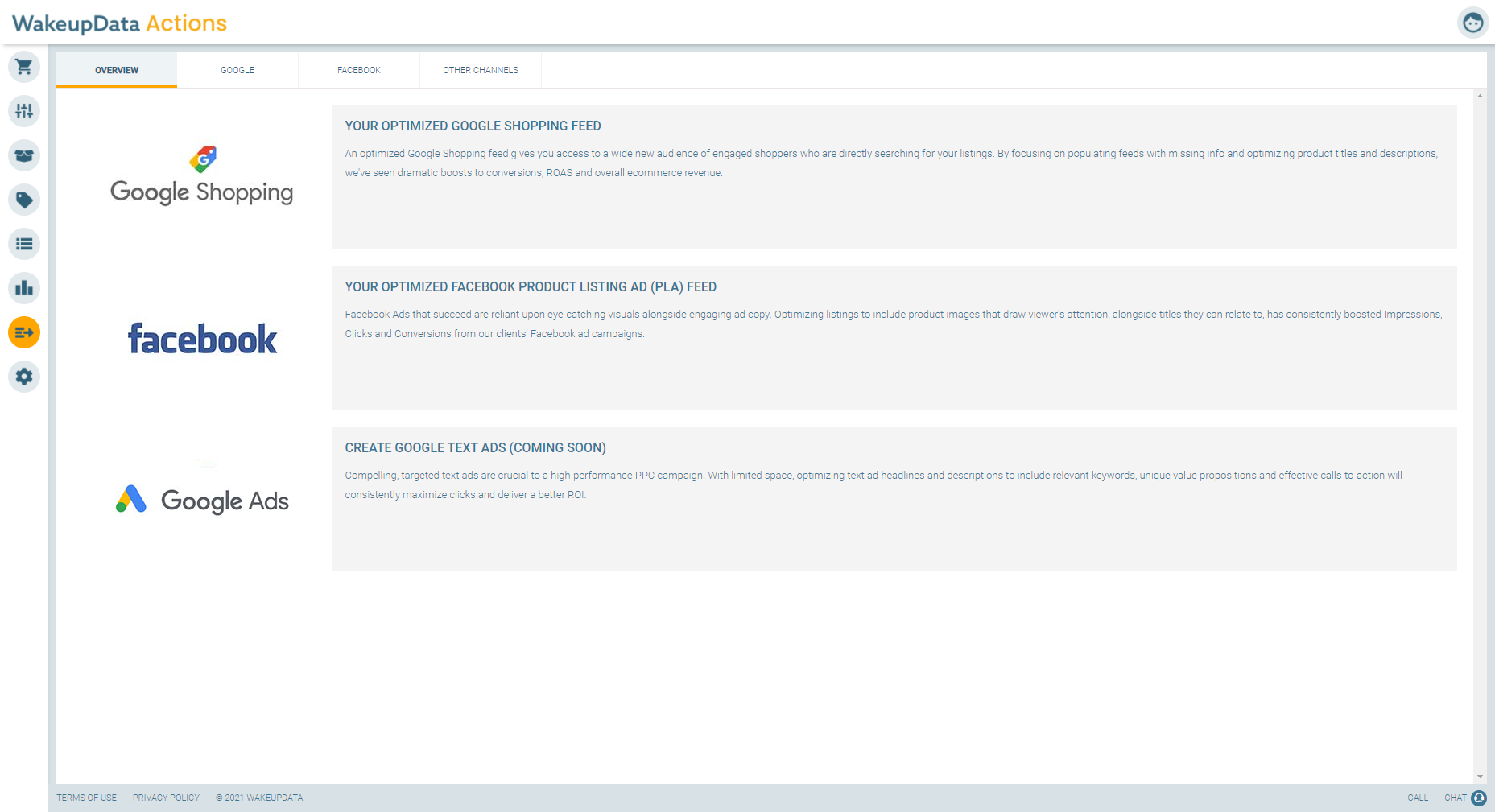Image resolution: width=1495 pixels, height=812 pixels.
Task: Click the chat headset icon in footer
Action: click(1479, 798)
